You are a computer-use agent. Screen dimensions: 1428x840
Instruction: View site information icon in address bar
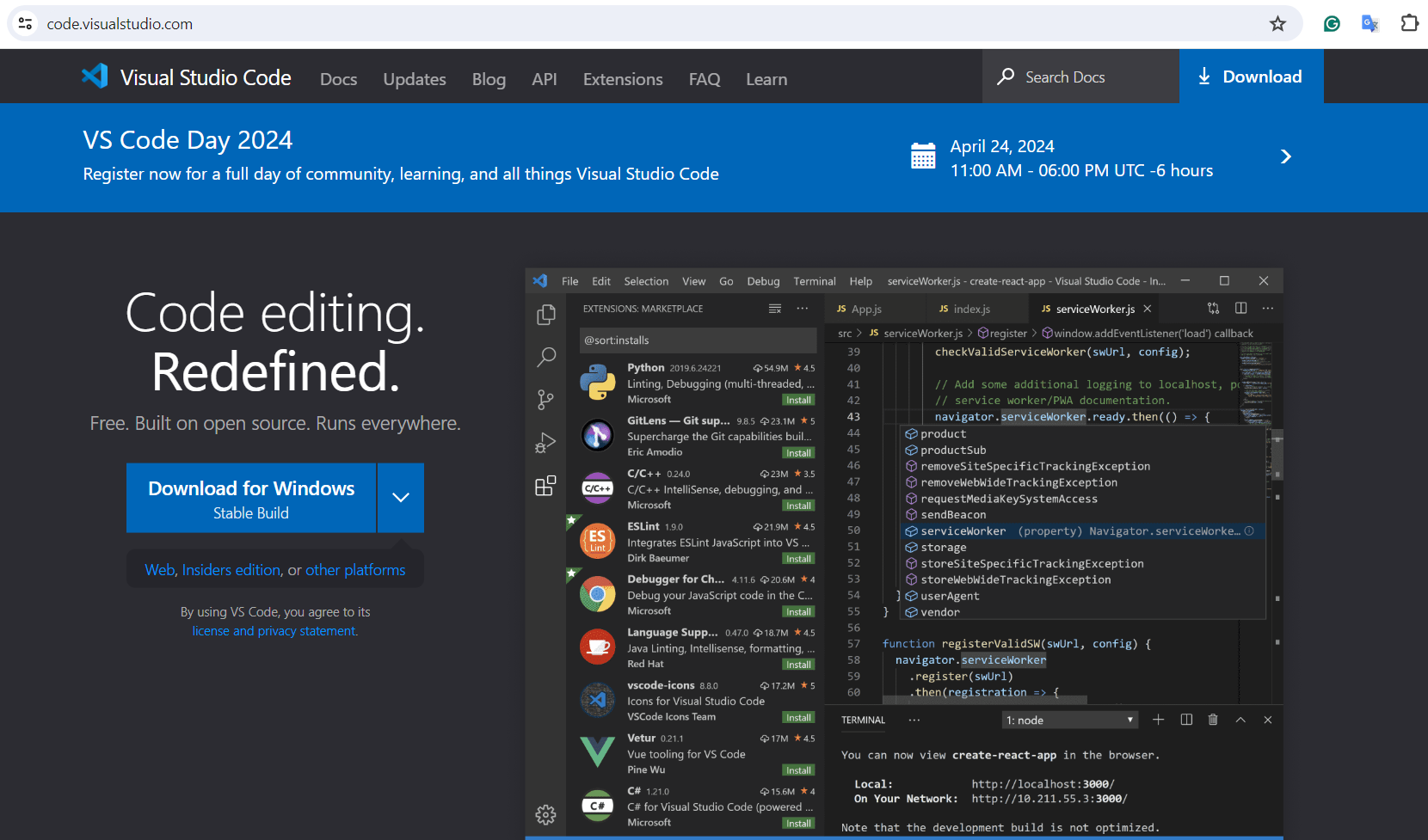pyautogui.click(x=26, y=24)
